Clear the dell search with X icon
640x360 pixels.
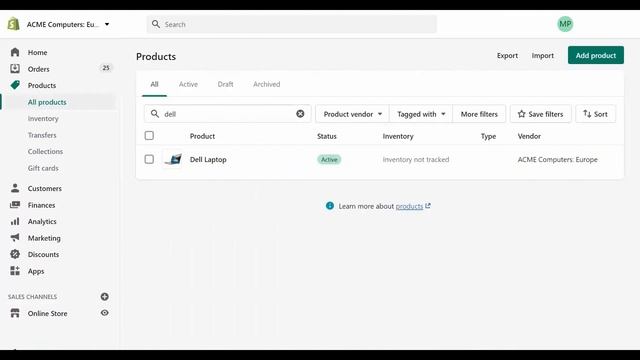pos(300,114)
